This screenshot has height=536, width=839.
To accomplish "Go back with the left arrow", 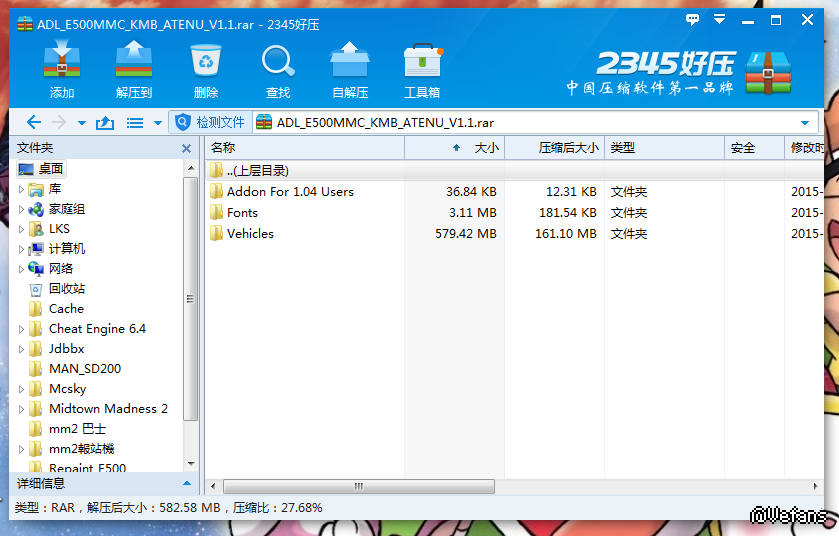I will 34,122.
